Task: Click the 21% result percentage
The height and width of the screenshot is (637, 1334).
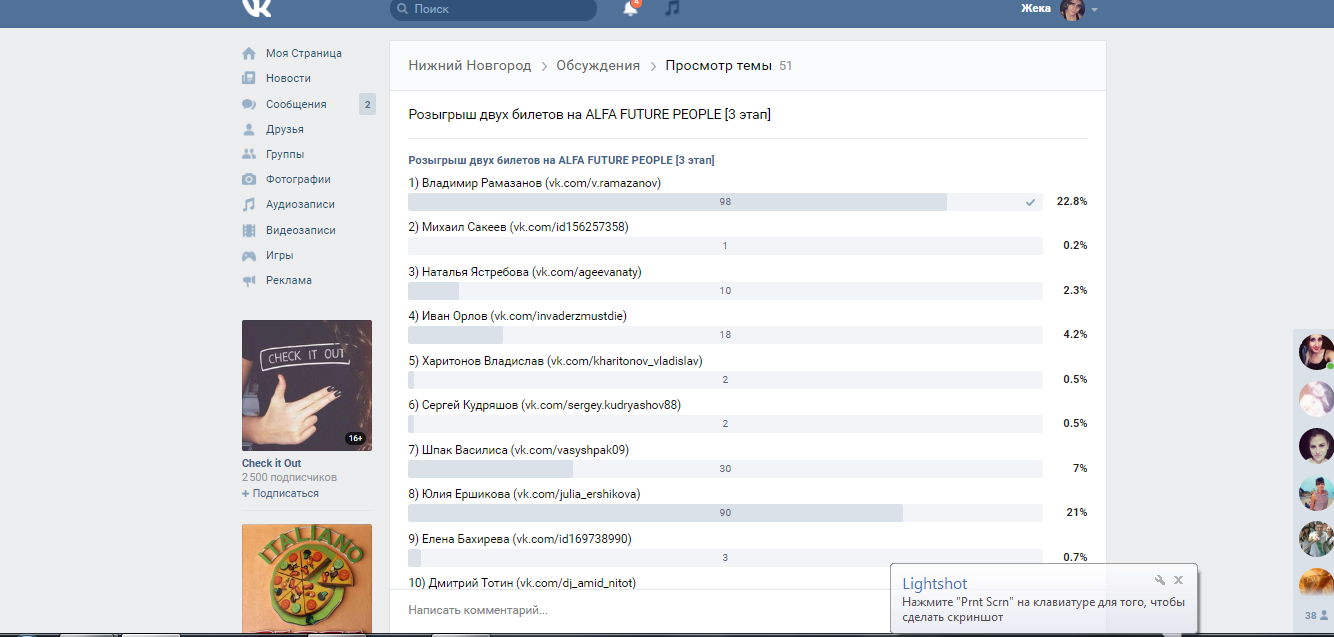Action: [1076, 512]
